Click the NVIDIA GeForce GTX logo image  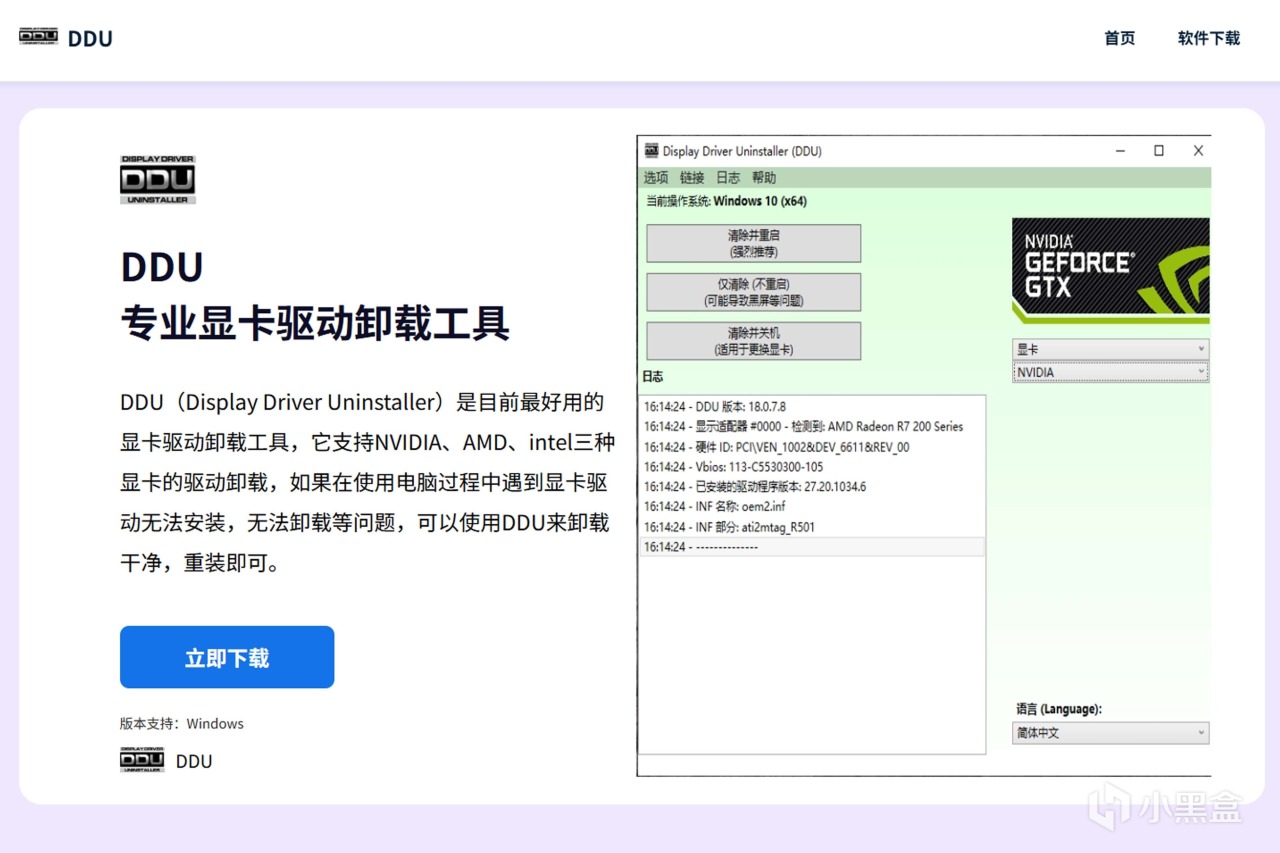coord(1110,271)
